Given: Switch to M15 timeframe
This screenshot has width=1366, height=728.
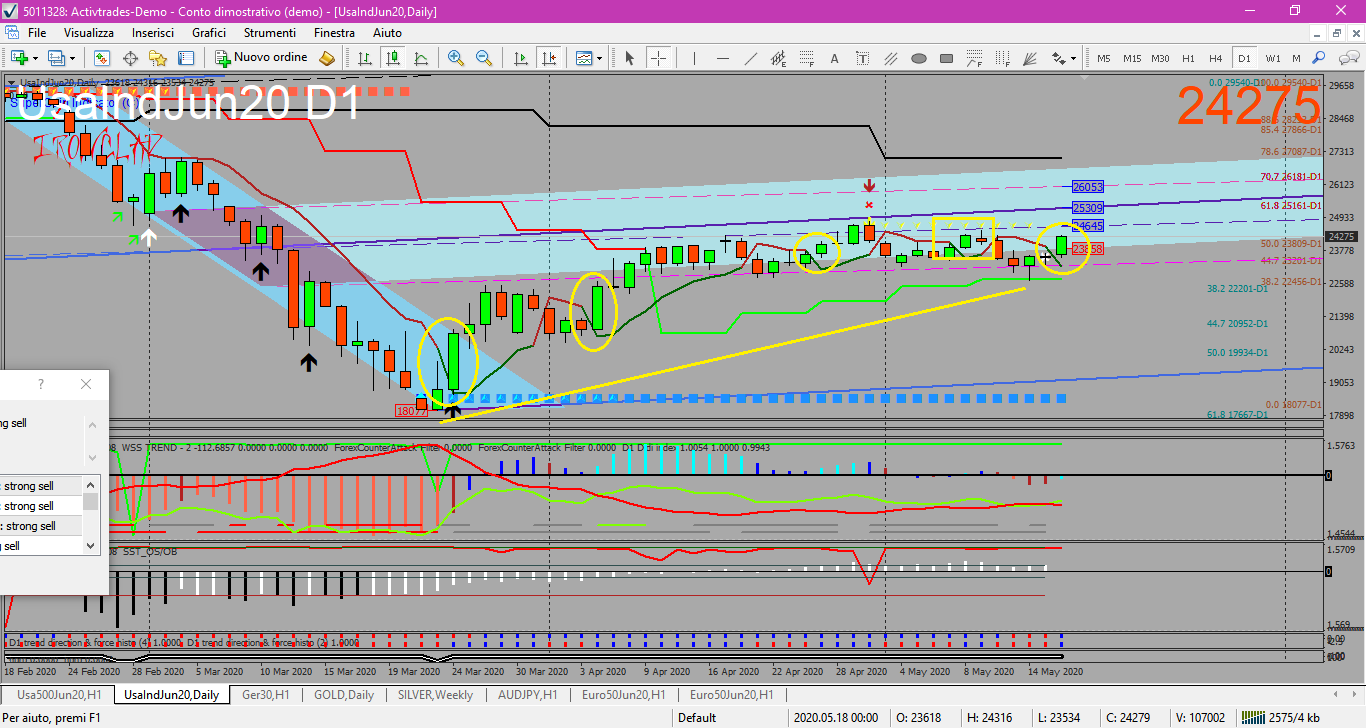Looking at the screenshot, I should 1132,58.
